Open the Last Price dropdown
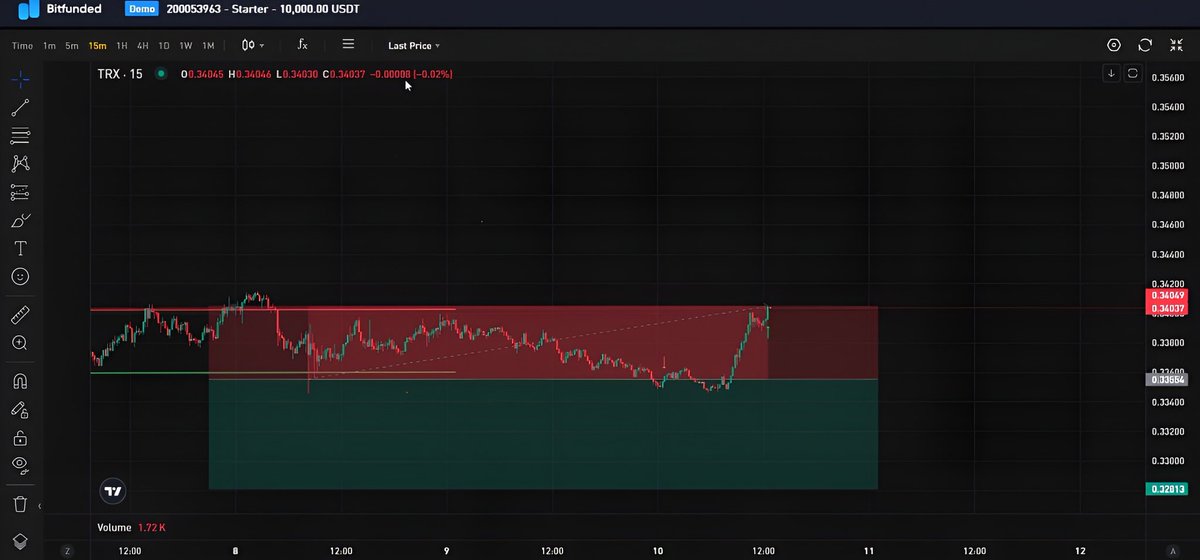1200x560 pixels. pyautogui.click(x=414, y=46)
